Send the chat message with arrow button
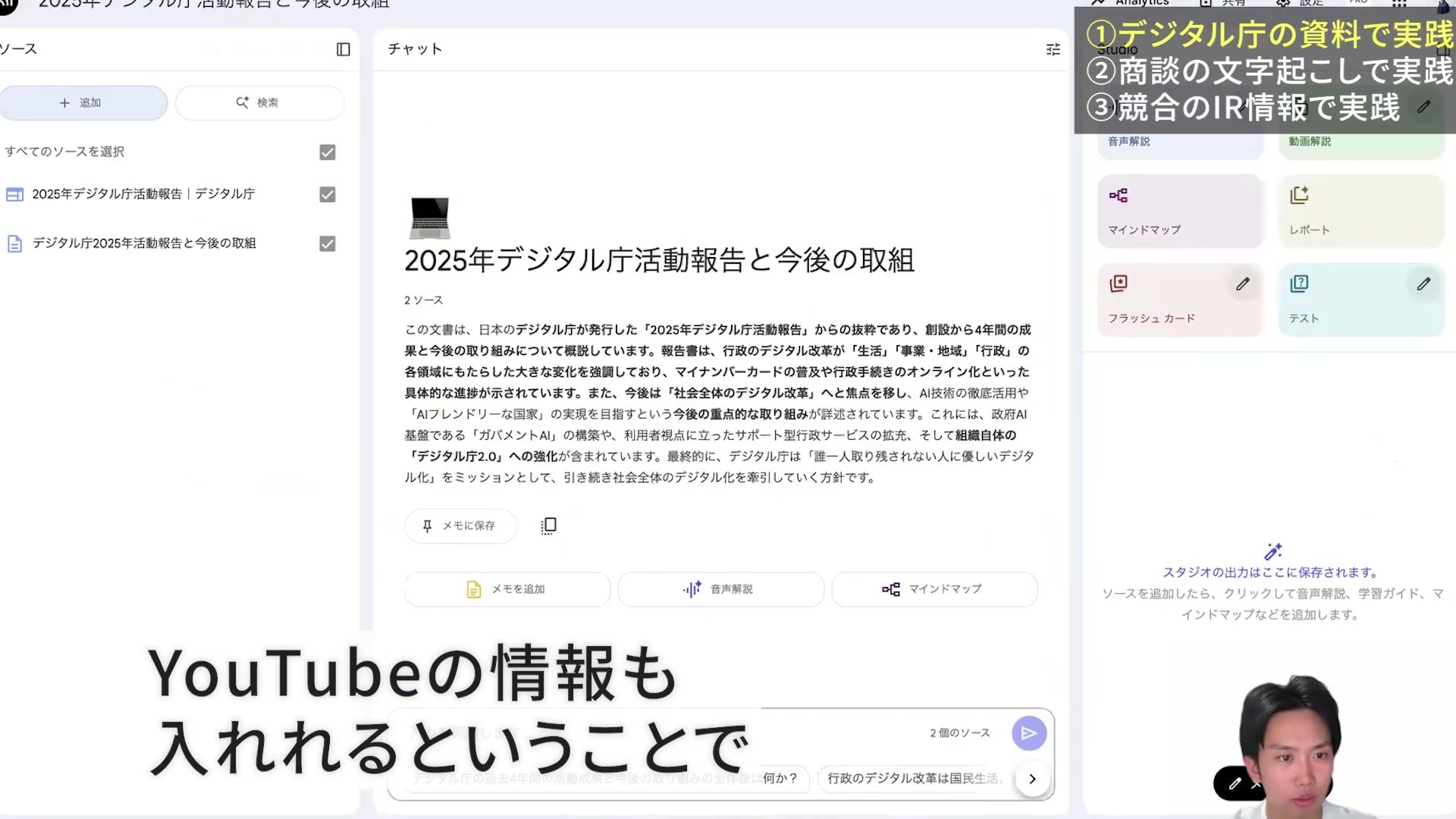The image size is (1456, 819). pyautogui.click(x=1029, y=733)
